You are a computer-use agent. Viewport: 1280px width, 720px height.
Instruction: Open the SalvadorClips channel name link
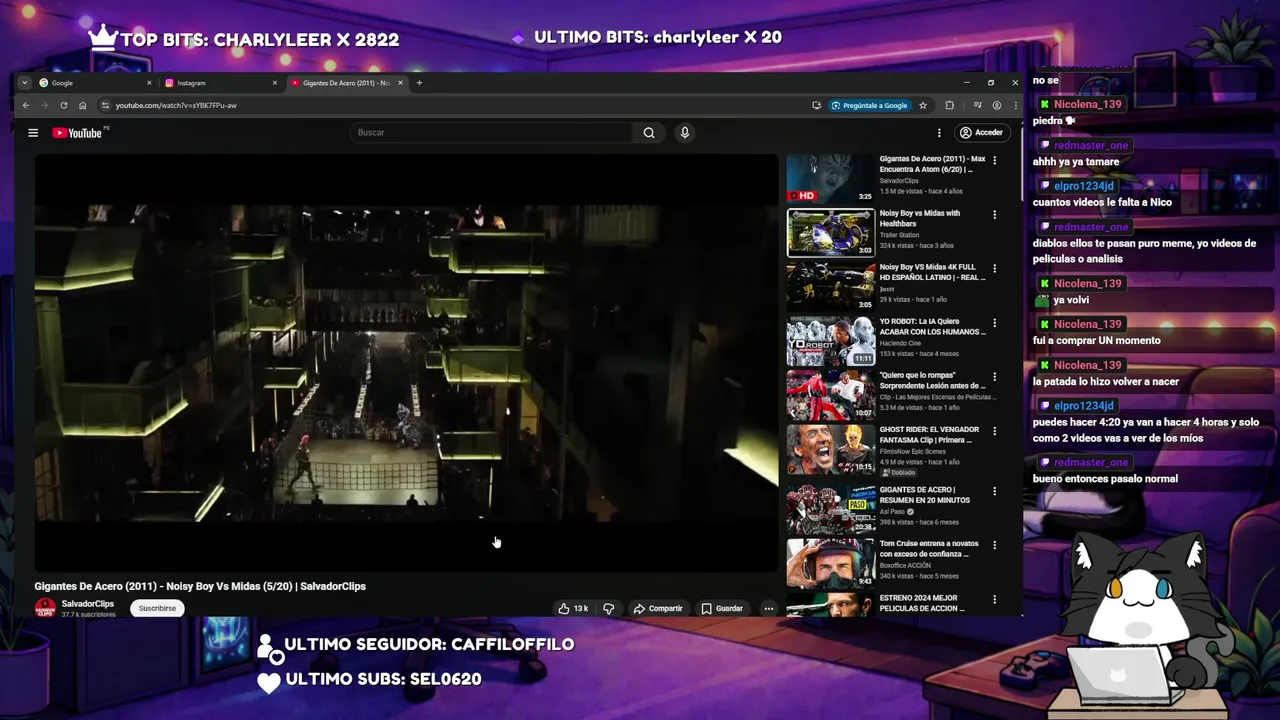pyautogui.click(x=88, y=604)
